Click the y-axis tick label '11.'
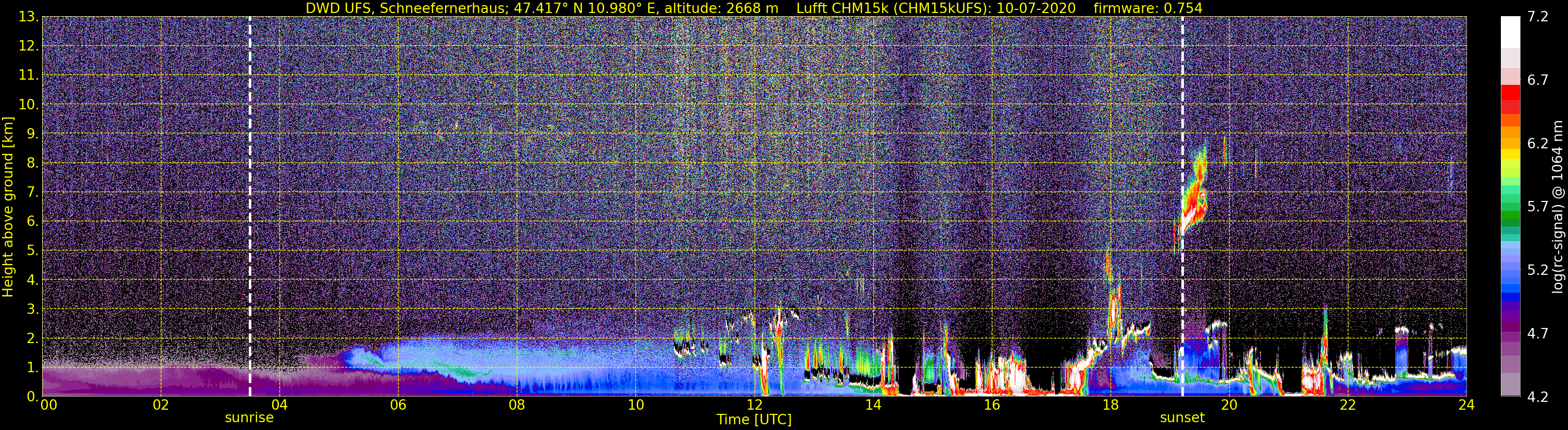1568x430 pixels. point(29,75)
